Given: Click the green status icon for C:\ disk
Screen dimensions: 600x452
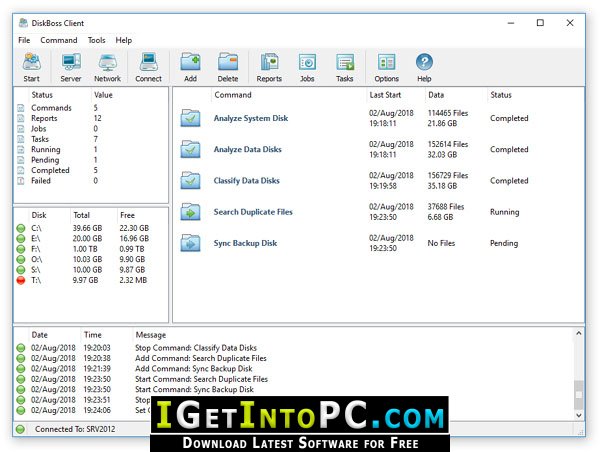Looking at the screenshot, I should tap(21, 228).
